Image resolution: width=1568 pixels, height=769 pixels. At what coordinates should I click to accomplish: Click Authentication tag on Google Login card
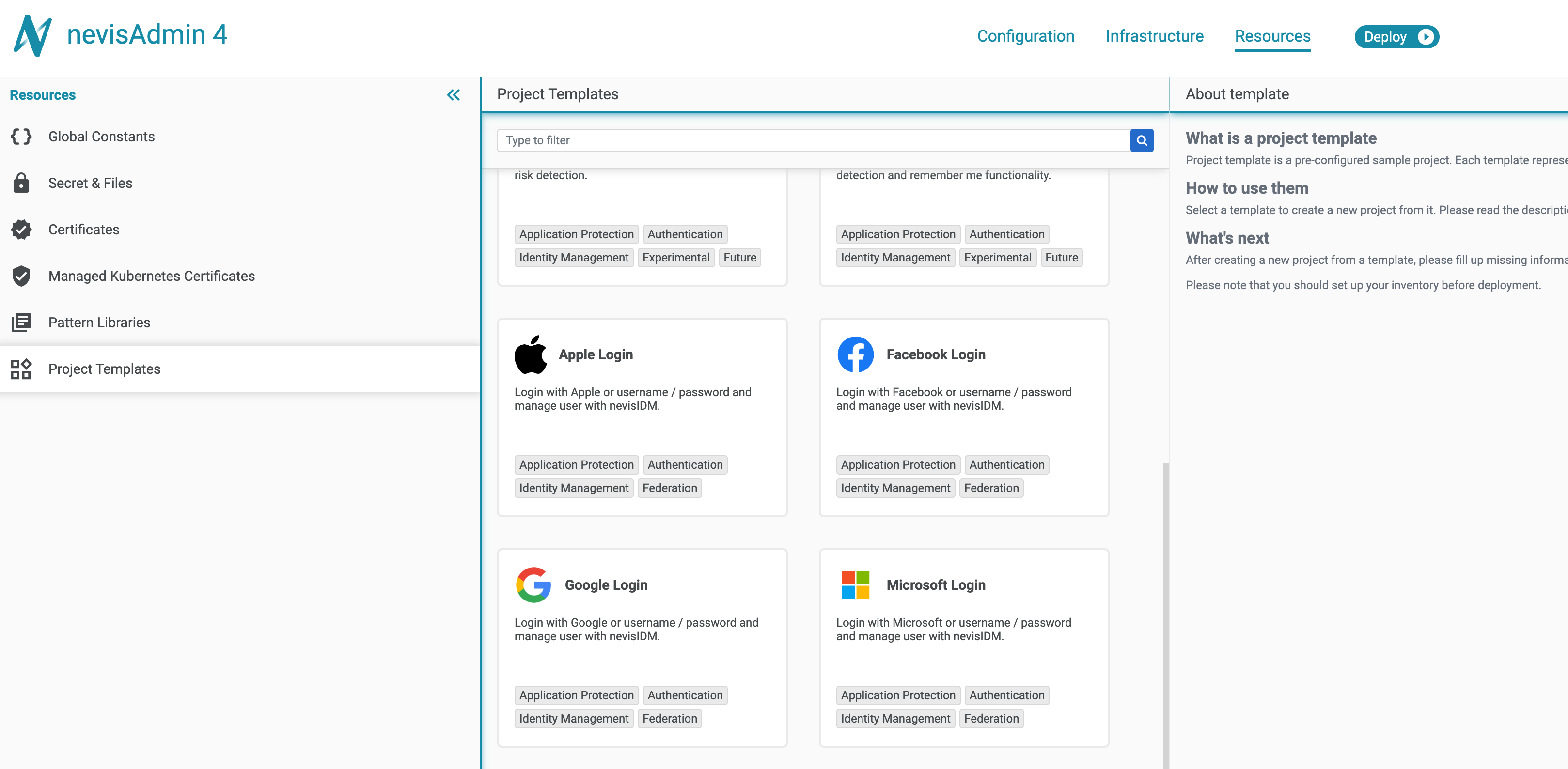click(685, 695)
